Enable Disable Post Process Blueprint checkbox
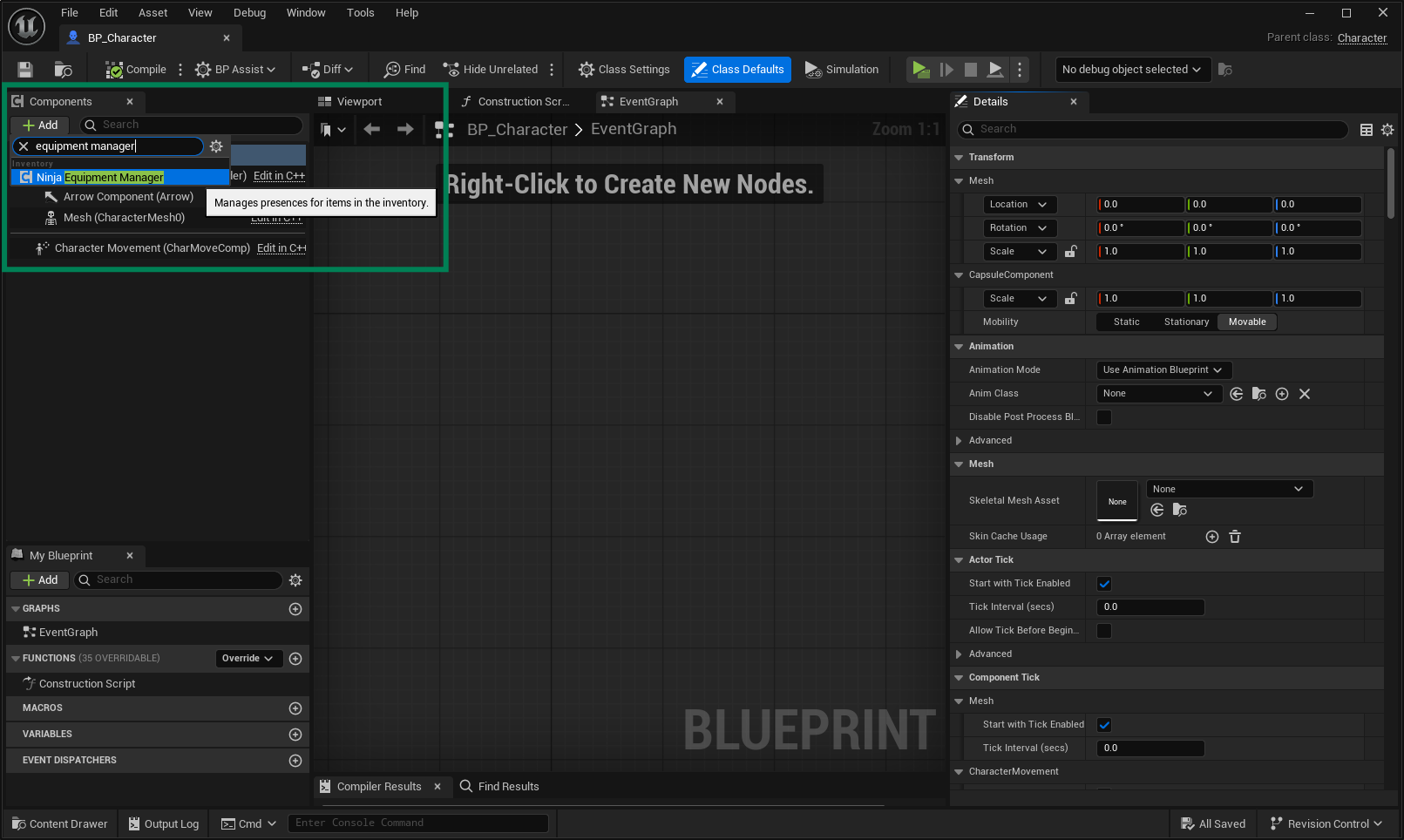Viewport: 1404px width, 840px height. pos(1104,417)
